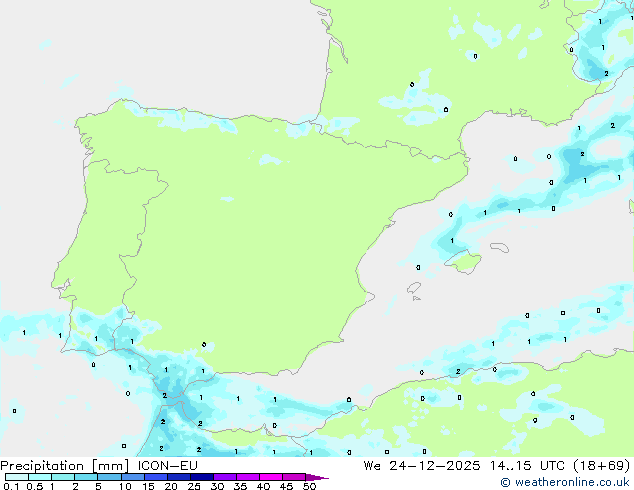634x490 pixels.
Task: Click the legend tick label '0.5'
Action: pos(35,486)
